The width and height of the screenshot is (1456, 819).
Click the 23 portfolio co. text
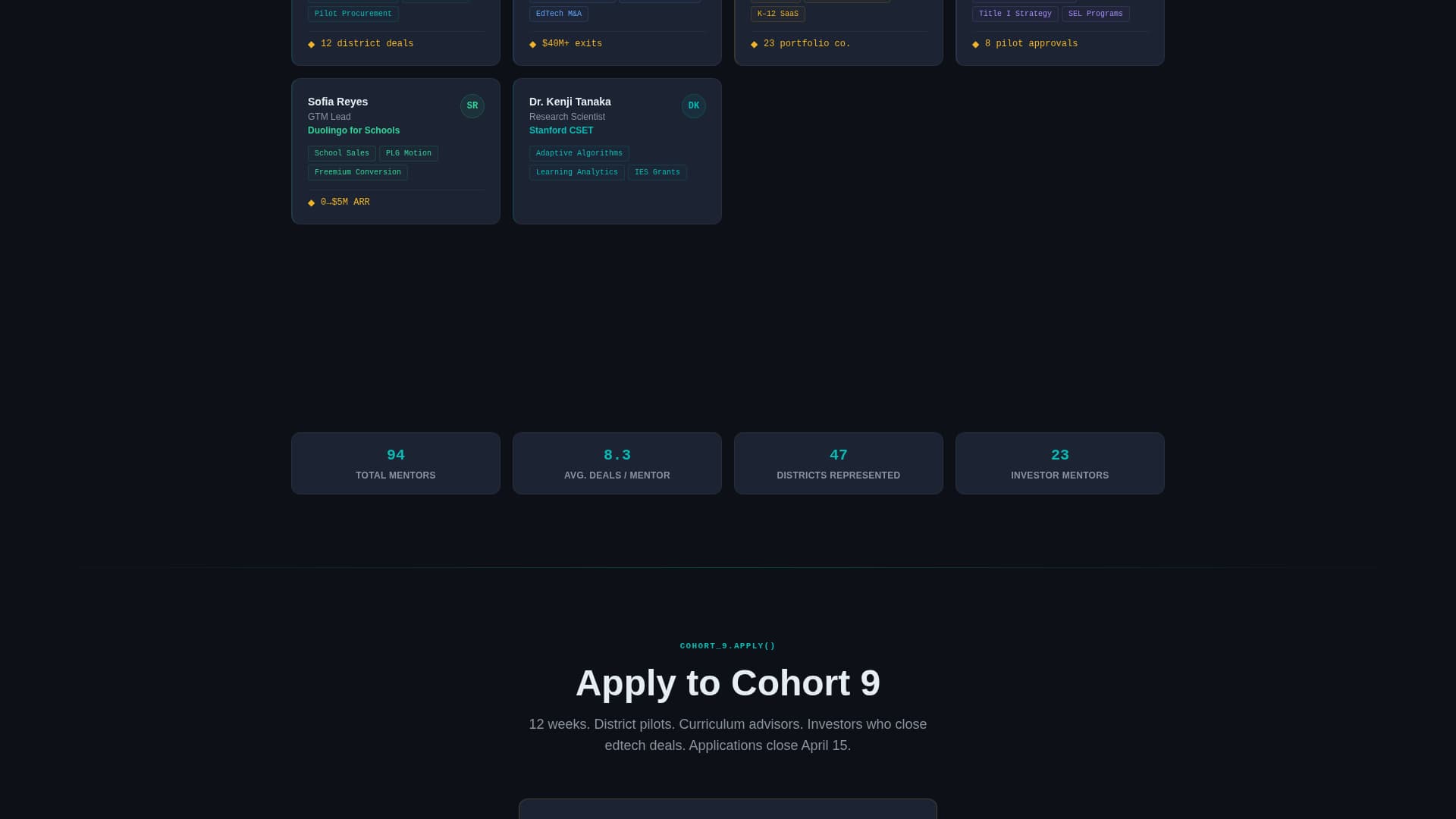pyautogui.click(x=807, y=44)
